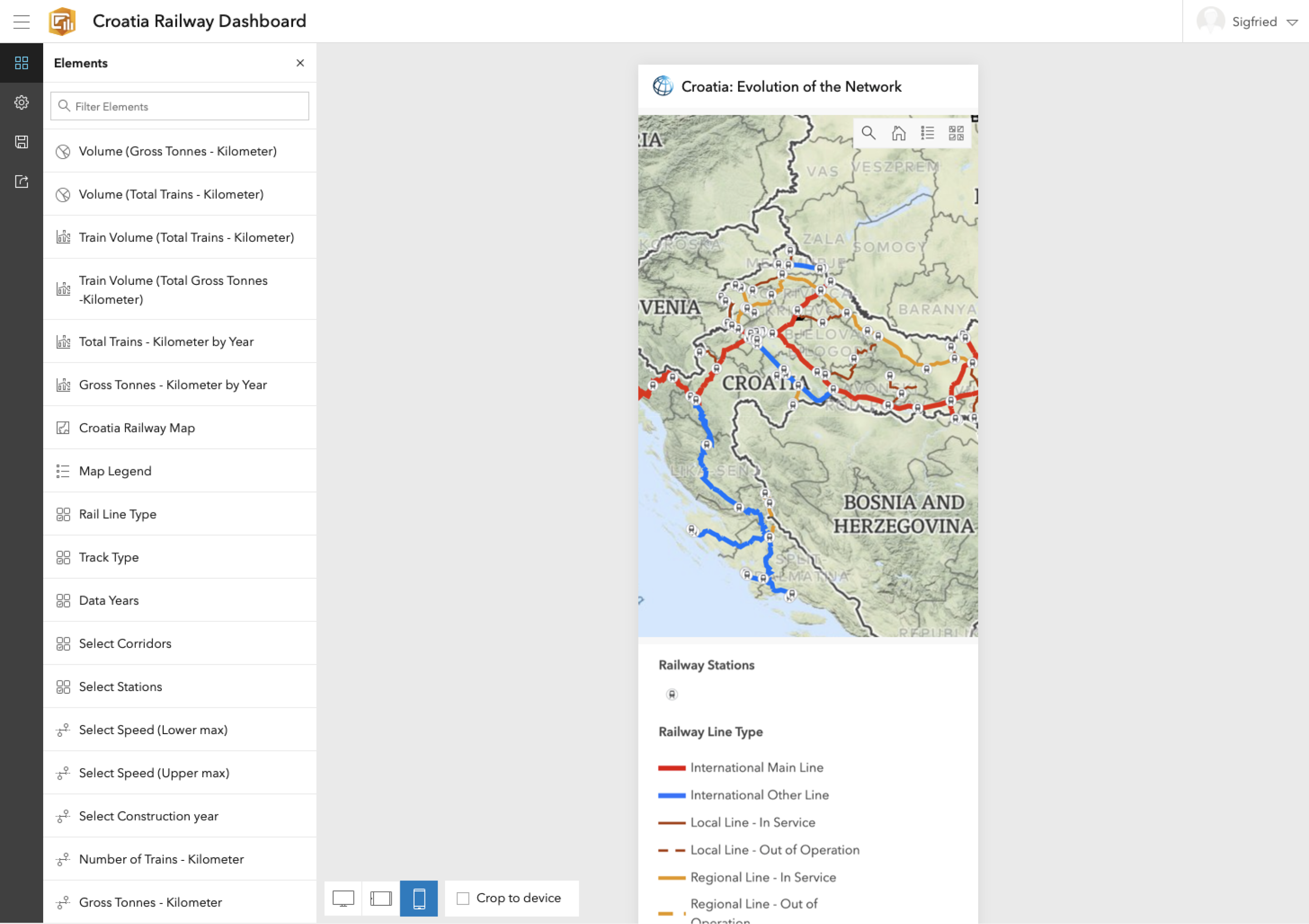Open the Select Corridors element
Image resolution: width=1309 pixels, height=924 pixels.
click(125, 643)
